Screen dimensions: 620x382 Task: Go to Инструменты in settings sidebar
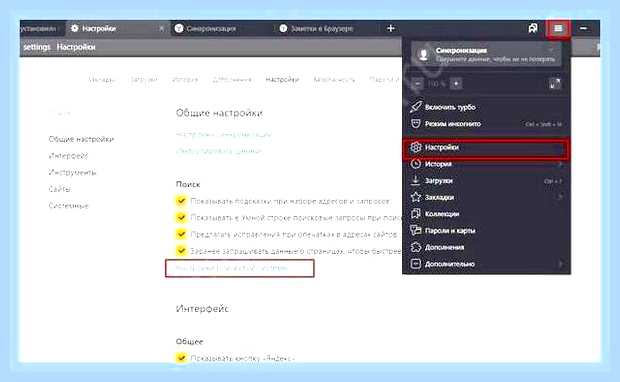point(72,172)
